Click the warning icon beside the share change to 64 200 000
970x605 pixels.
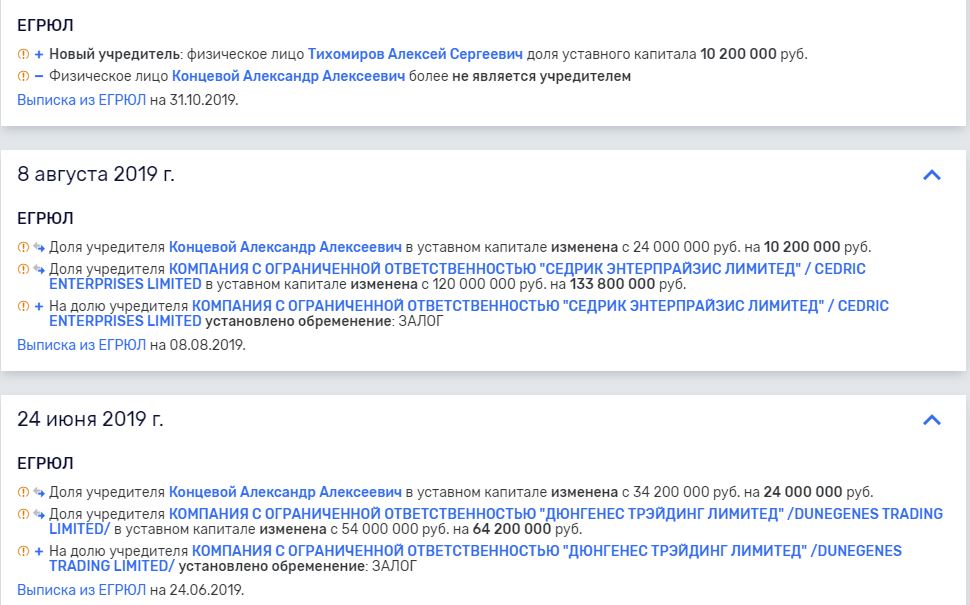point(23,514)
